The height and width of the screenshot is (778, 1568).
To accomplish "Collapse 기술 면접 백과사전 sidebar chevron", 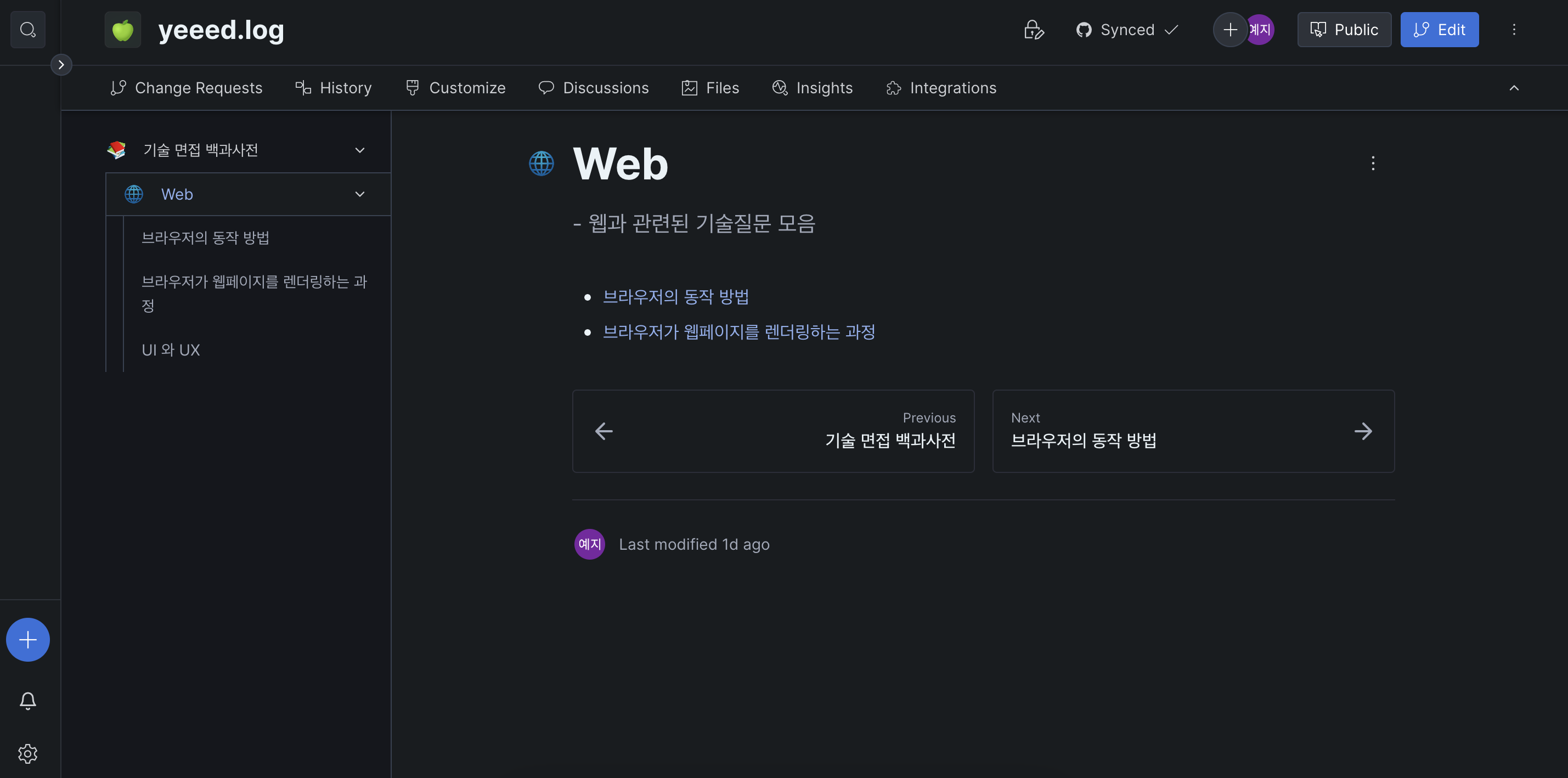I will tap(360, 150).
